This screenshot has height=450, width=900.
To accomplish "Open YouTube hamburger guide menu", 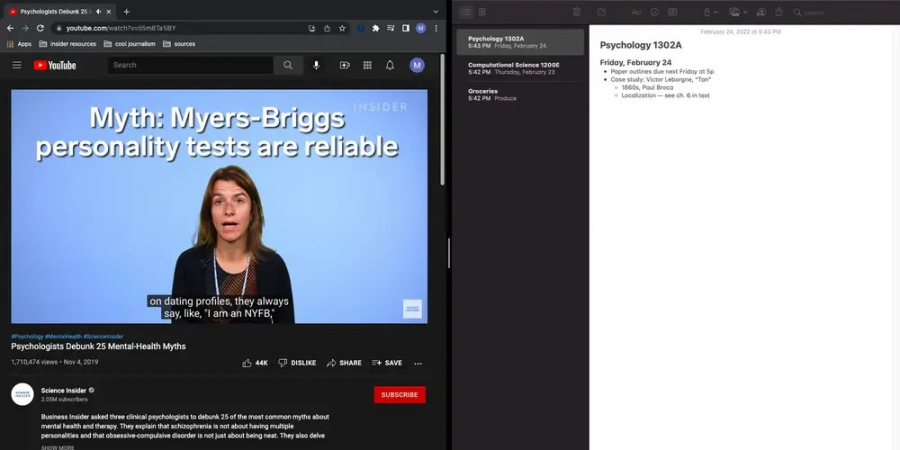I will [x=17, y=65].
